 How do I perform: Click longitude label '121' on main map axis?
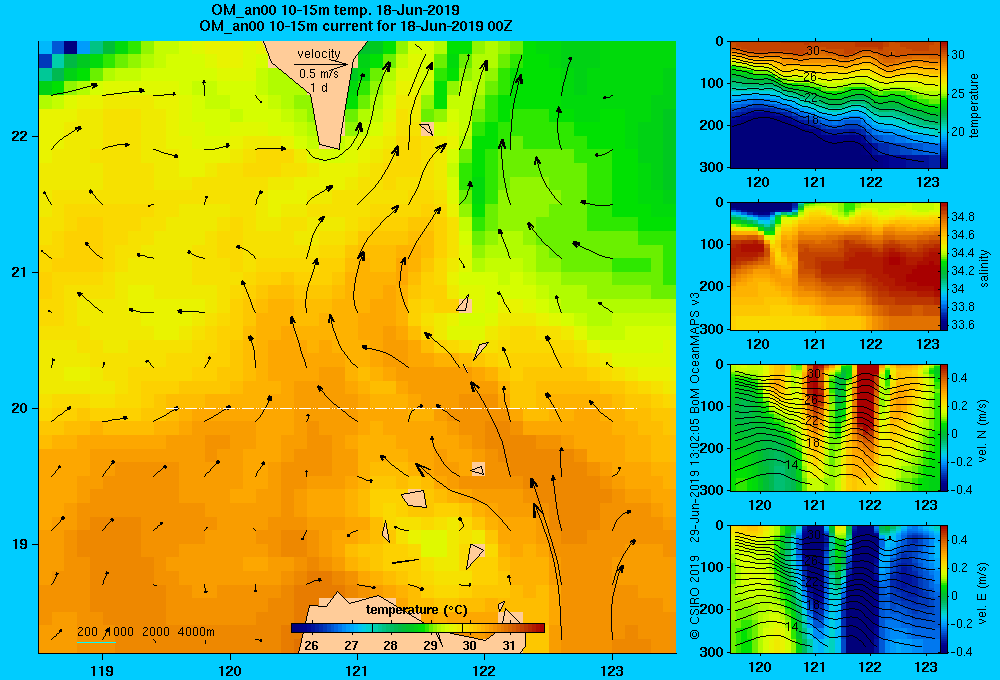pos(357,670)
